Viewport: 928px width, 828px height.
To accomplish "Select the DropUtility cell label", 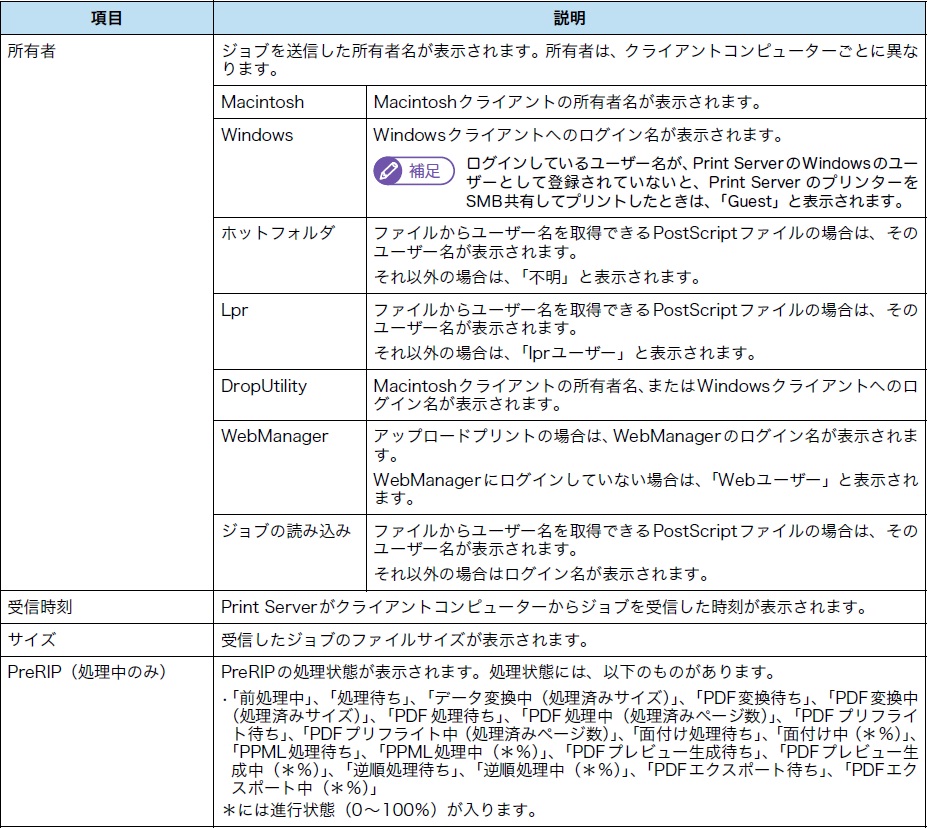I will click(x=264, y=386).
